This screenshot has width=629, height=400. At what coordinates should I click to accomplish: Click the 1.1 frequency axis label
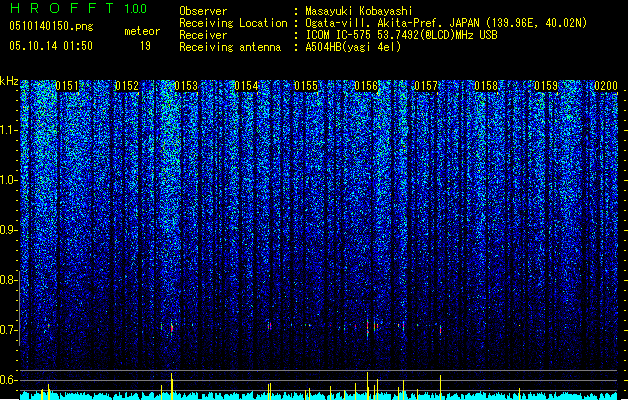point(9,130)
